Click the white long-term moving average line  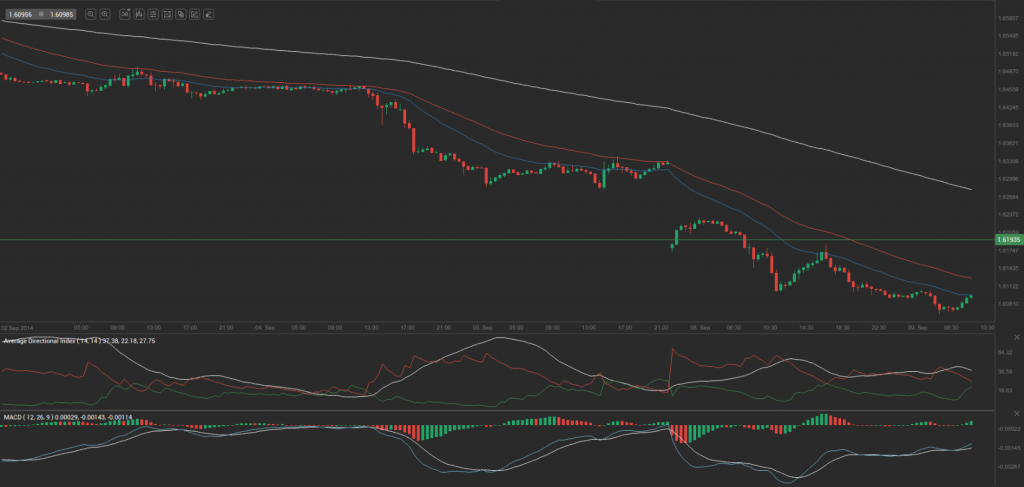(x=600, y=100)
